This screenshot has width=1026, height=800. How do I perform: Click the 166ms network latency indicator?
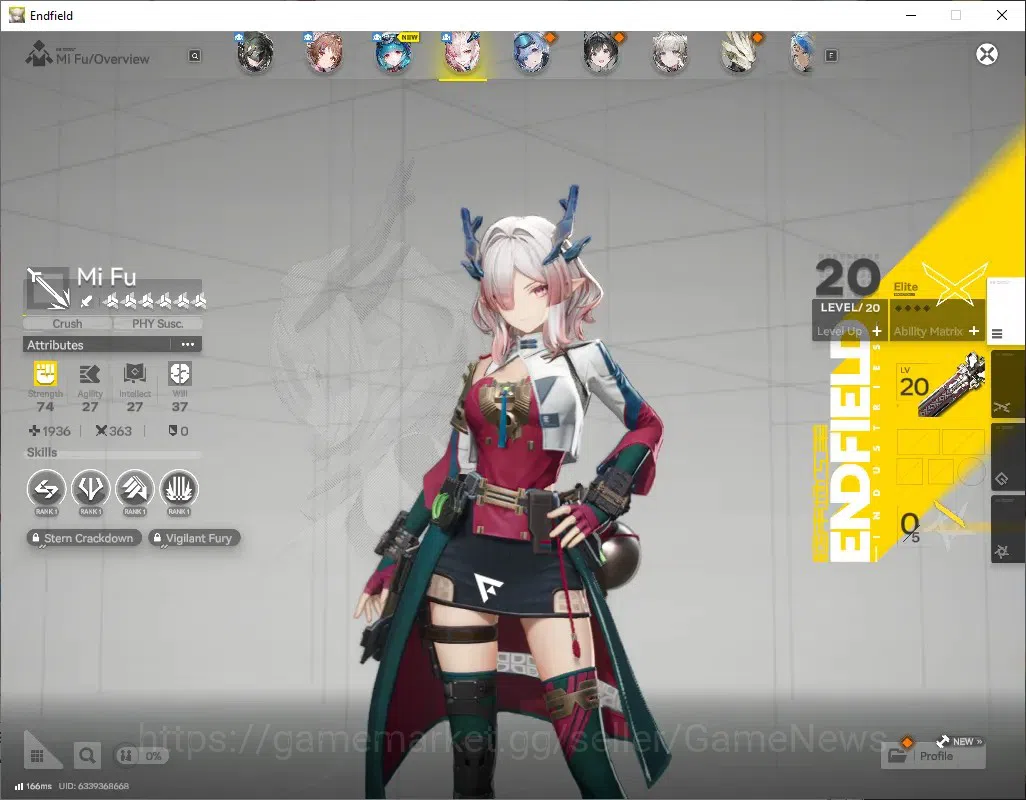click(33, 786)
